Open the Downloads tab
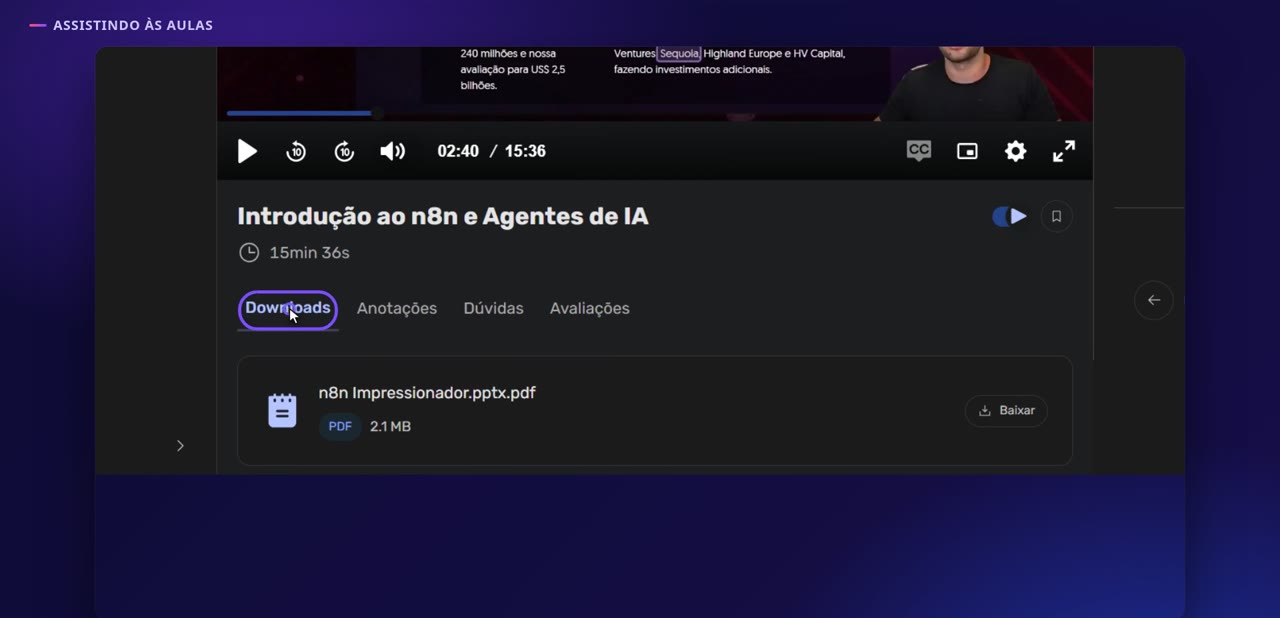Viewport: 1280px width, 618px height. pyautogui.click(x=288, y=308)
